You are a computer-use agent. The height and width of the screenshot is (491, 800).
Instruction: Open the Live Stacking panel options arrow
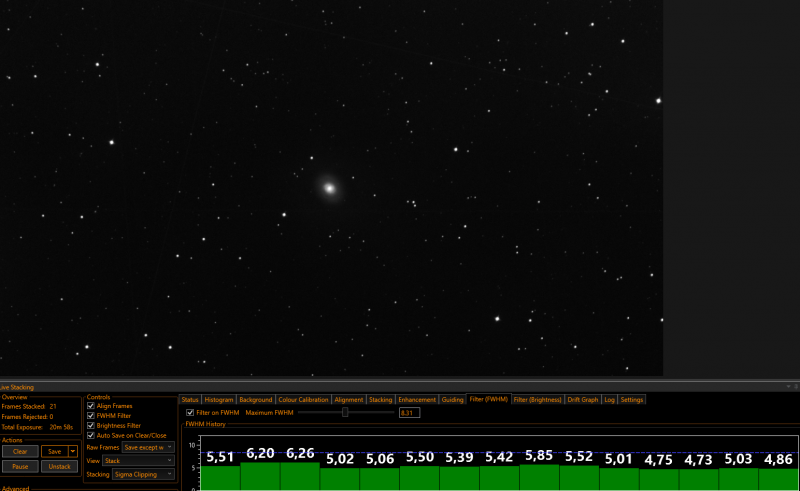(789, 386)
